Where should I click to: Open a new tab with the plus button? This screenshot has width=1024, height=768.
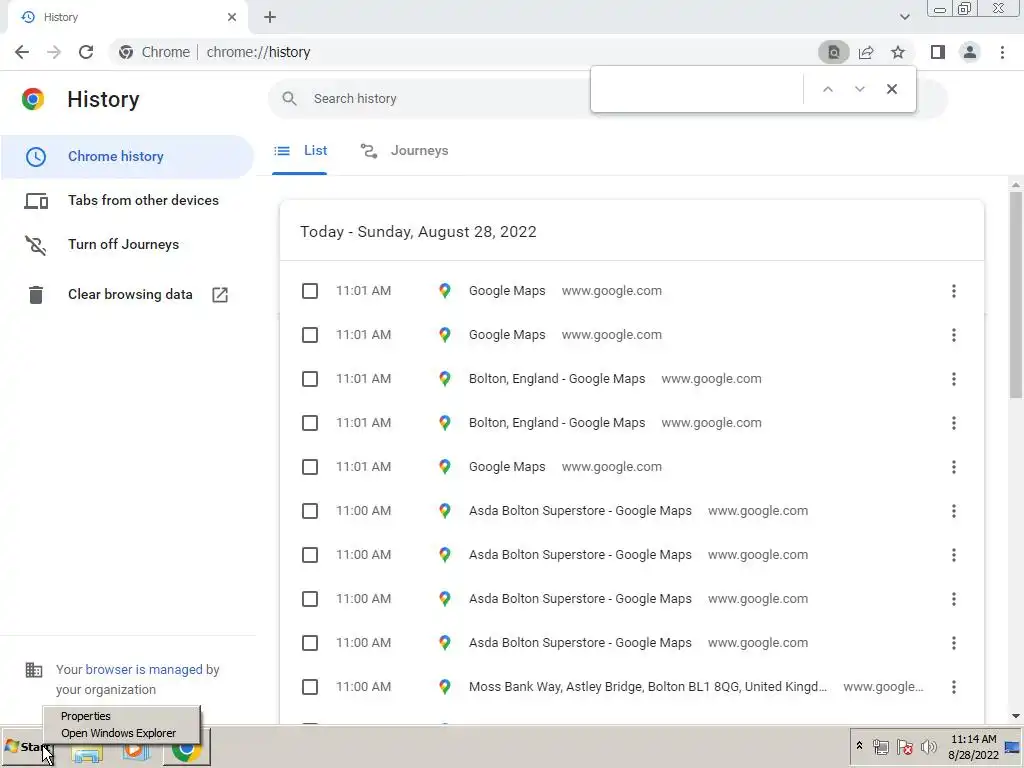(270, 17)
